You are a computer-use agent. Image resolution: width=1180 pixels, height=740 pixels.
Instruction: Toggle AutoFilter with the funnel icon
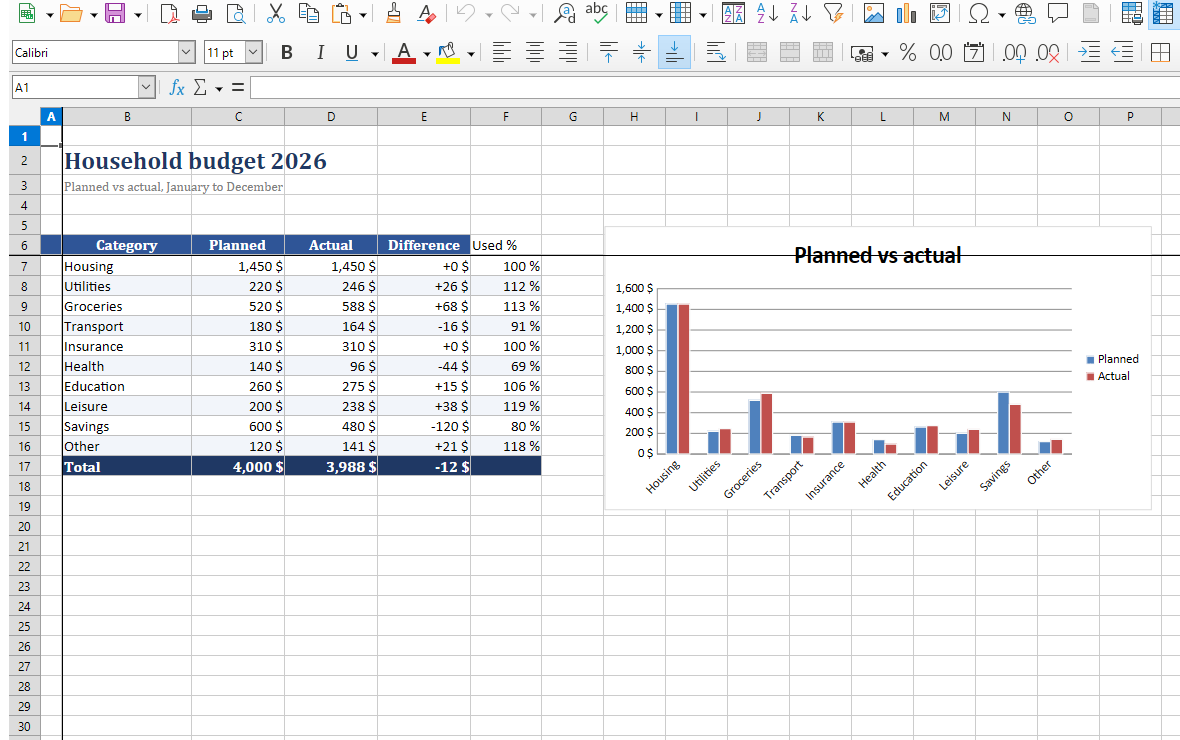click(x=834, y=13)
